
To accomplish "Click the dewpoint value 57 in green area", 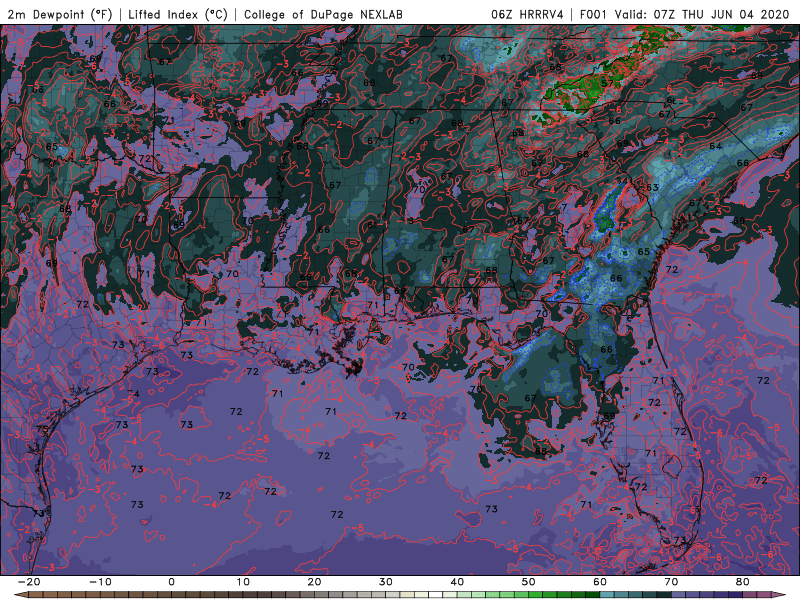I will coord(607,83).
